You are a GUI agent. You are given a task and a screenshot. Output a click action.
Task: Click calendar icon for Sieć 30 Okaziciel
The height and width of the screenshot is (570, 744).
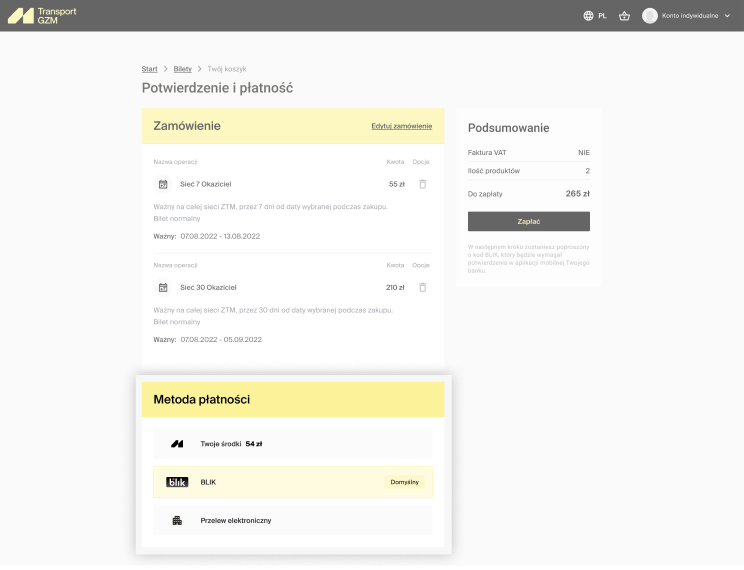(x=163, y=287)
